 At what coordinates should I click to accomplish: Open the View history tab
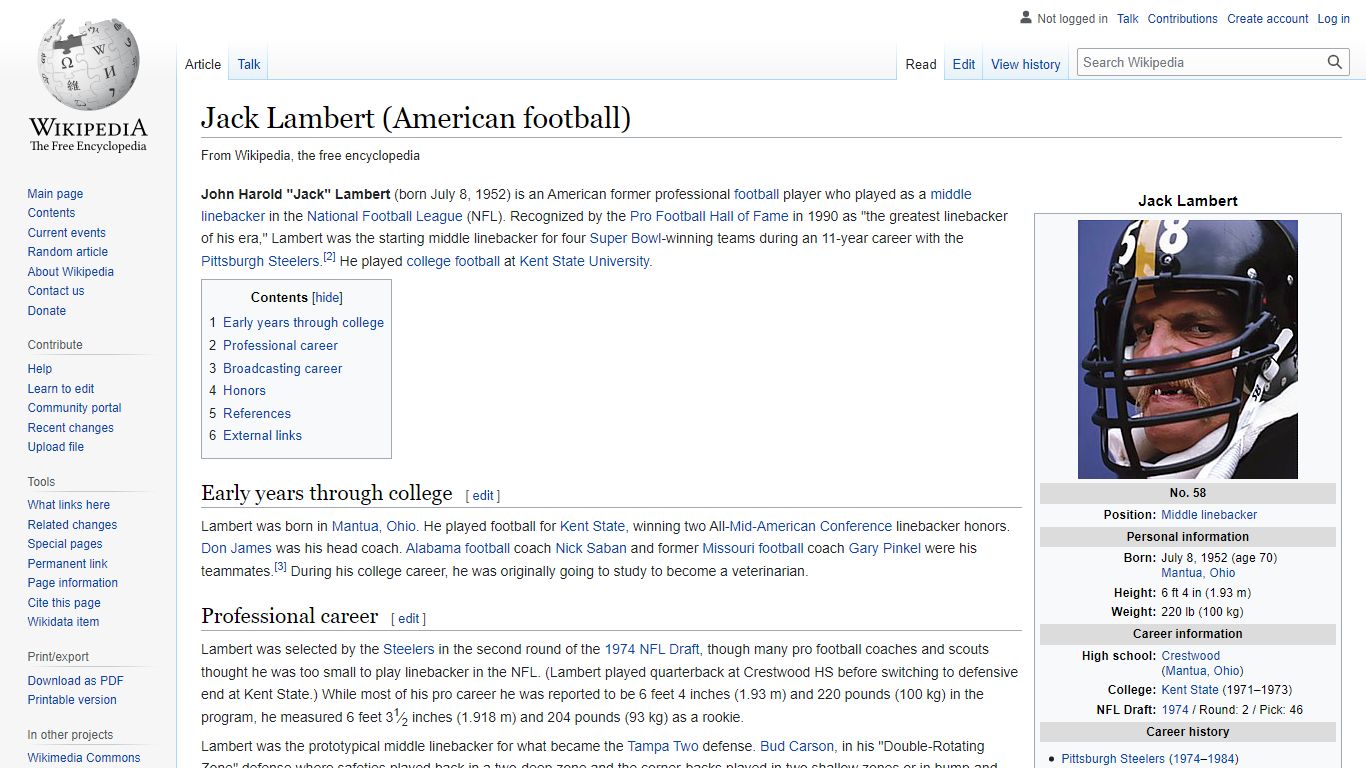click(1026, 64)
